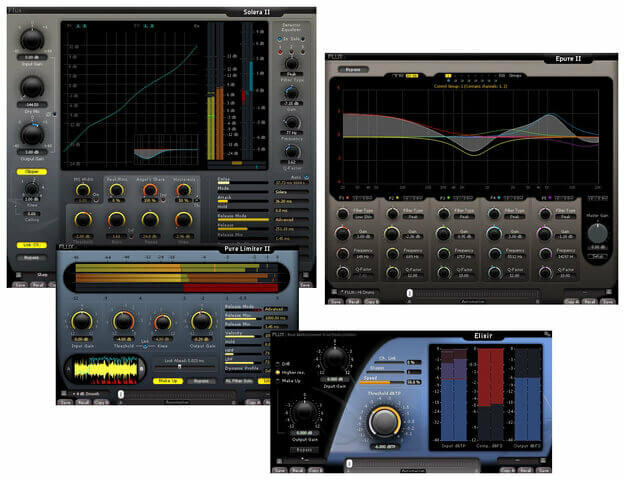
Task: Open the F5 Filter Type dropdown in Epure II
Action: (x=565, y=217)
